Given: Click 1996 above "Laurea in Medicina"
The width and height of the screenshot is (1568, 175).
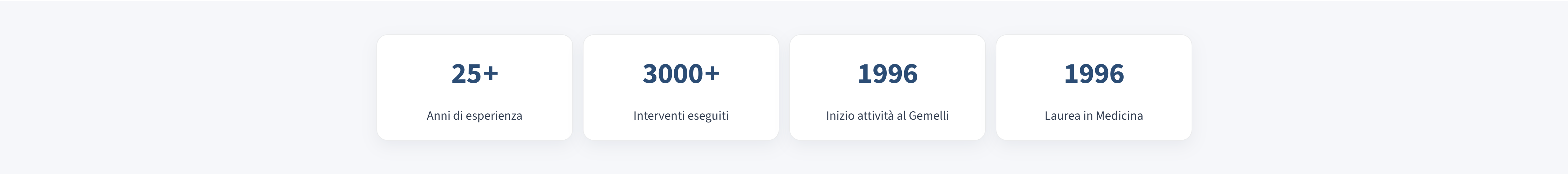Looking at the screenshot, I should tap(1093, 74).
